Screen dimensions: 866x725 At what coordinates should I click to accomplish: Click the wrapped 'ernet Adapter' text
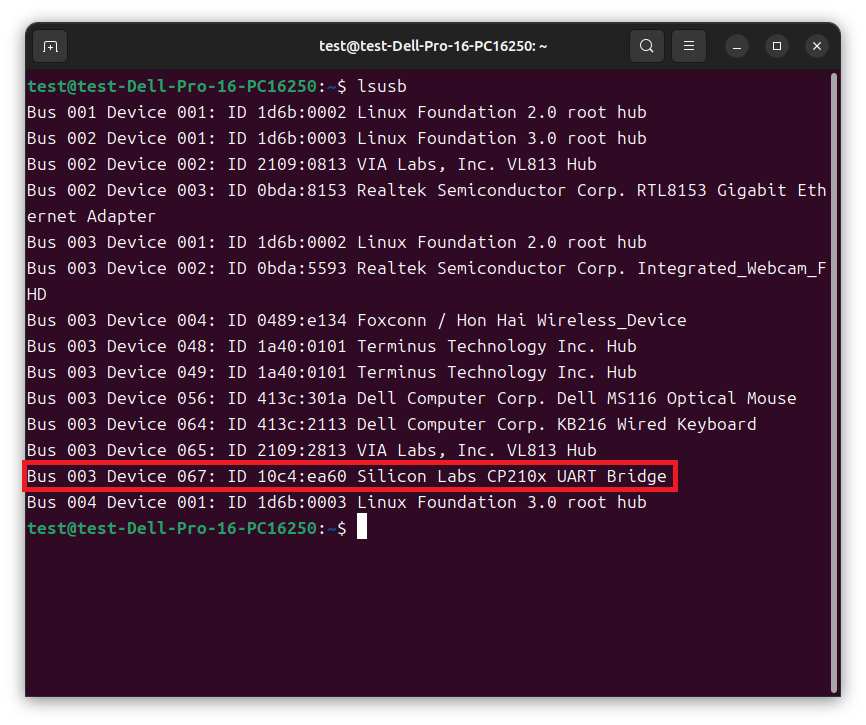tap(92, 216)
